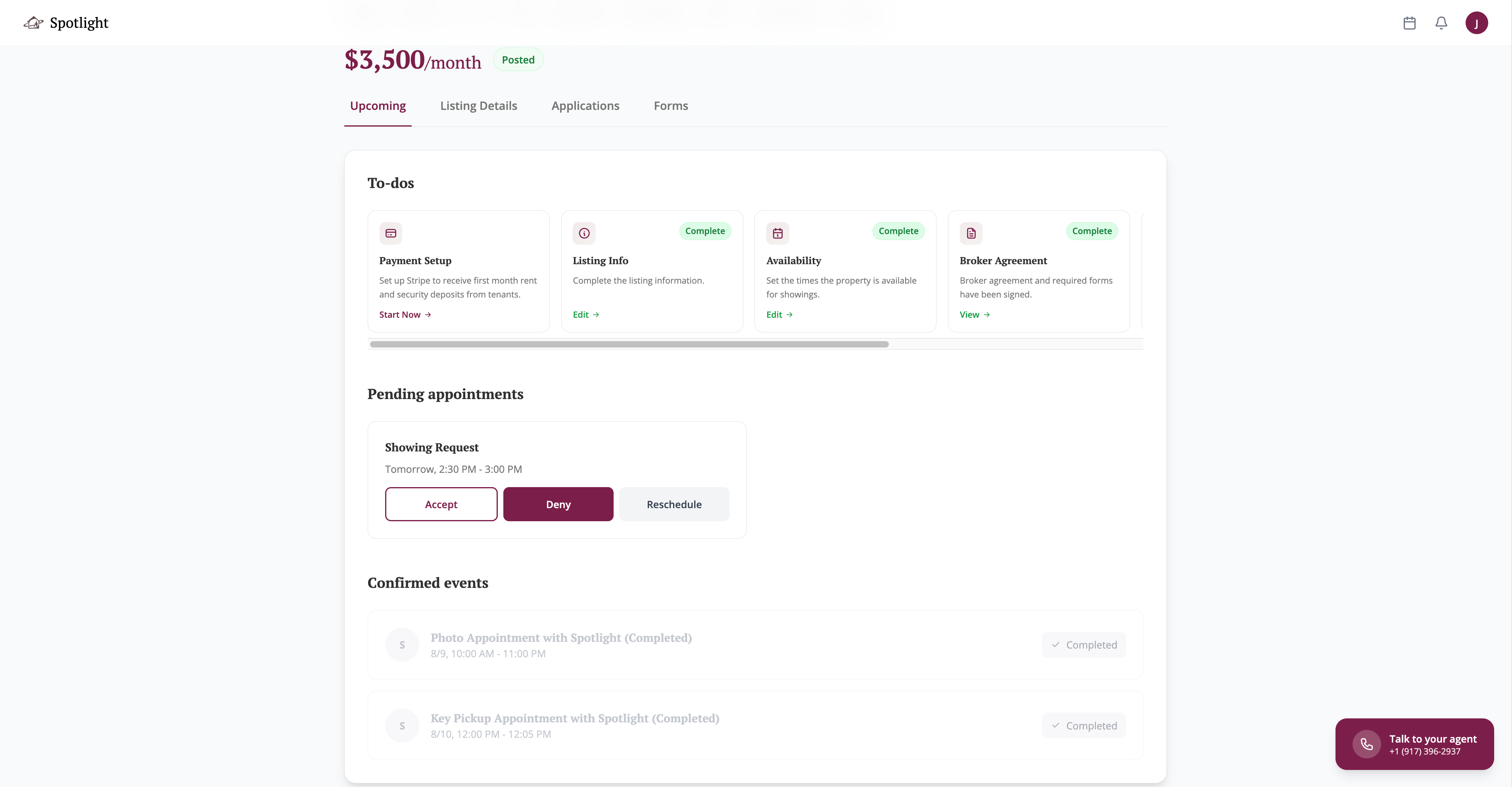
Task: Click the To-dos horizontal scrollbar
Action: point(629,344)
